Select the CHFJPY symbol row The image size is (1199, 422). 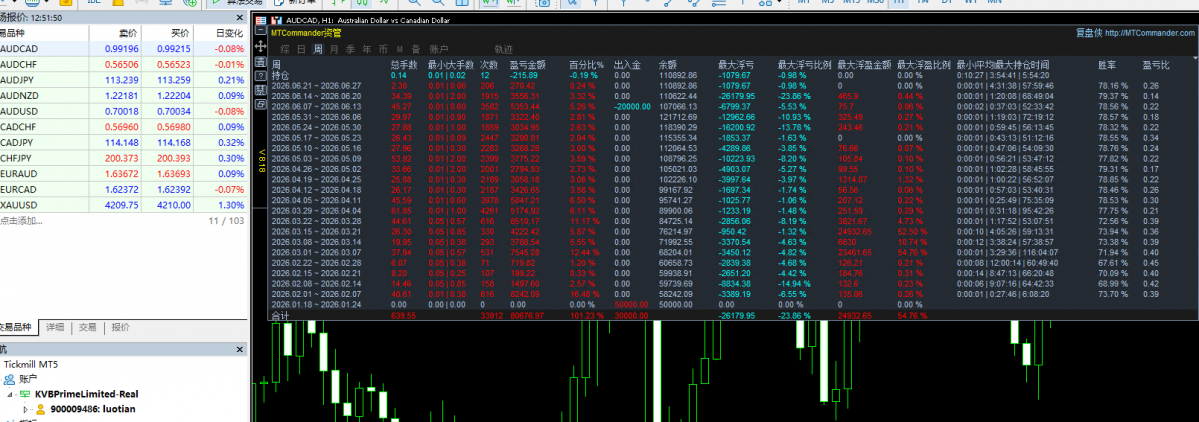coord(123,158)
